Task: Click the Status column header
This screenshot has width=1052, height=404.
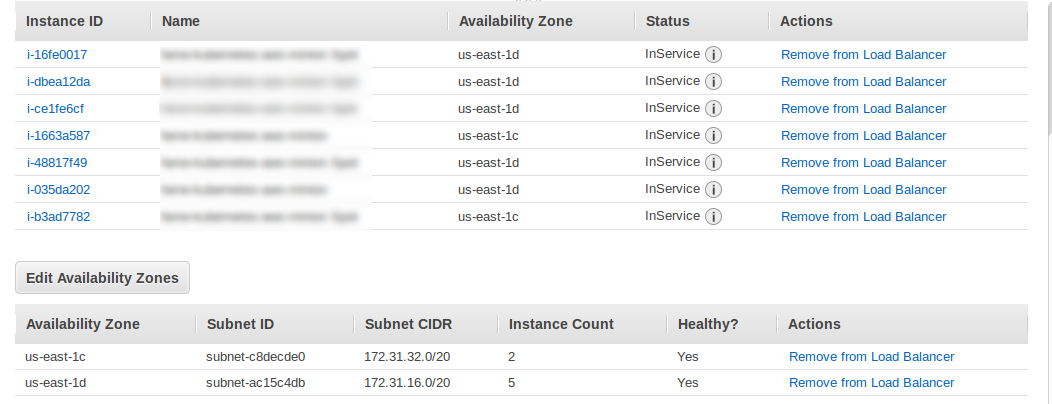Action: (x=668, y=21)
